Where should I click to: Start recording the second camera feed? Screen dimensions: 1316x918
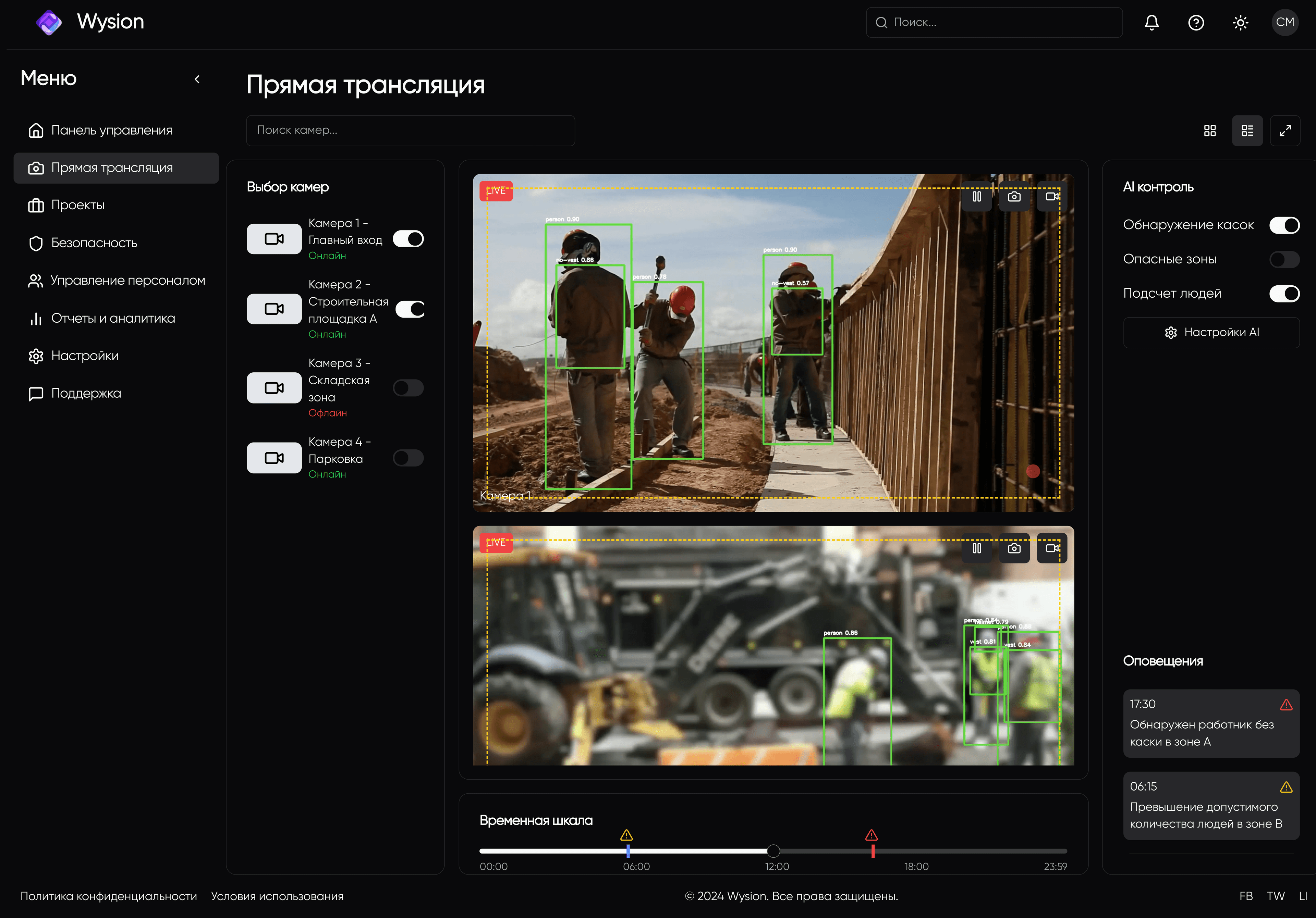(x=1052, y=548)
